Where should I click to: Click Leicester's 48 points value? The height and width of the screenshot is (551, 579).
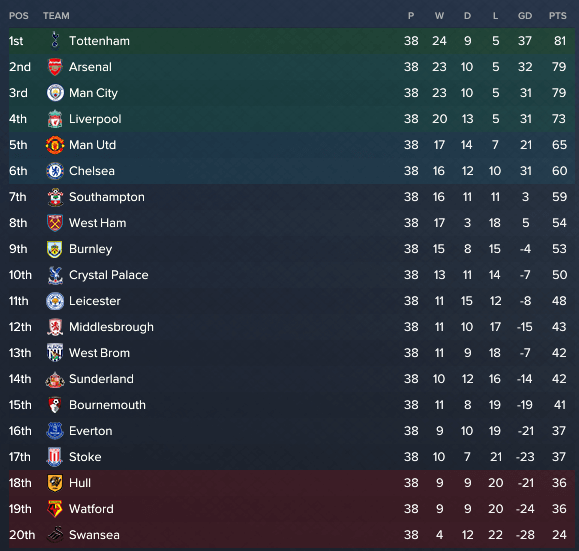tap(559, 301)
